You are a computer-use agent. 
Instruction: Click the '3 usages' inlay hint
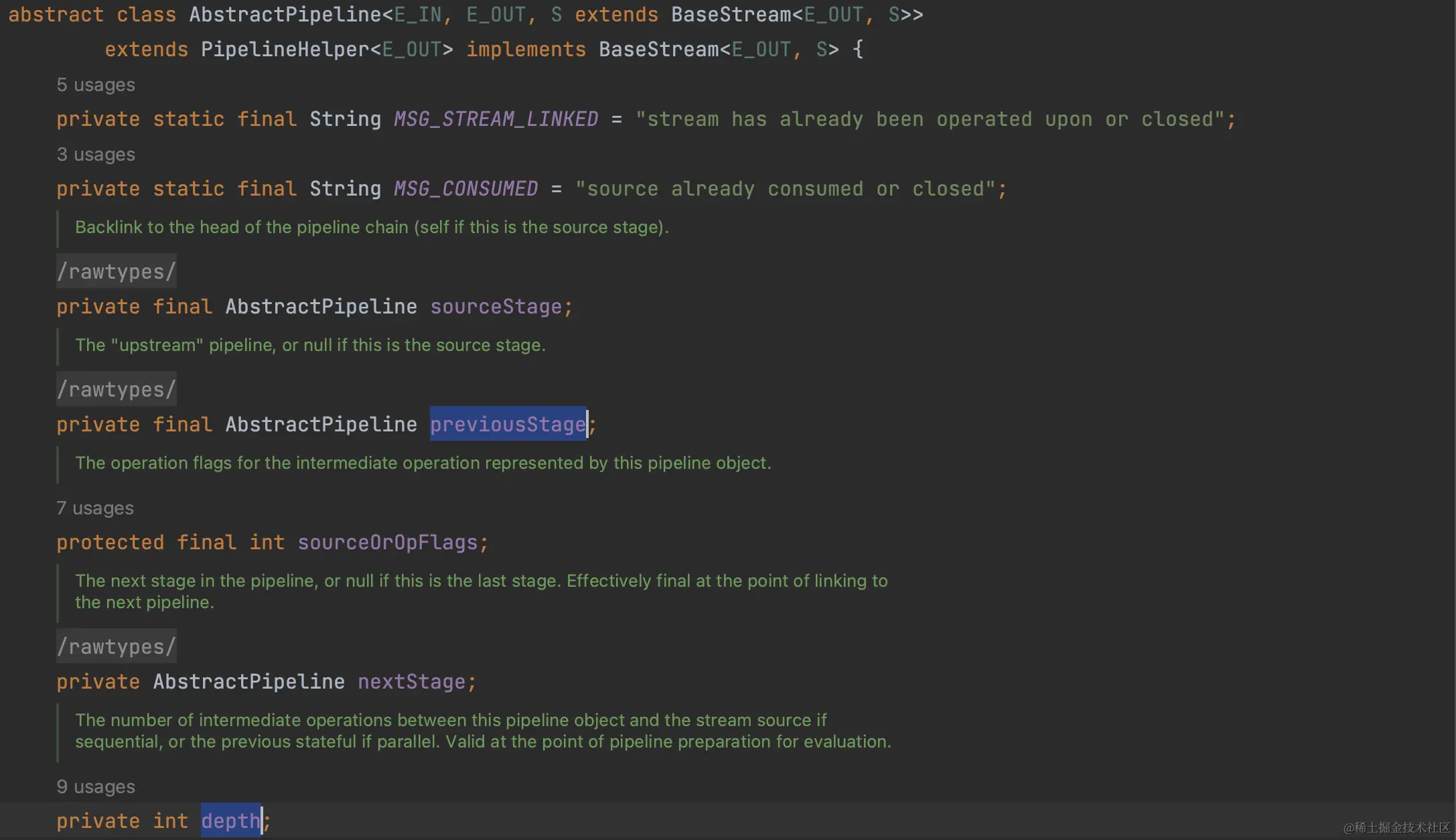[96, 155]
